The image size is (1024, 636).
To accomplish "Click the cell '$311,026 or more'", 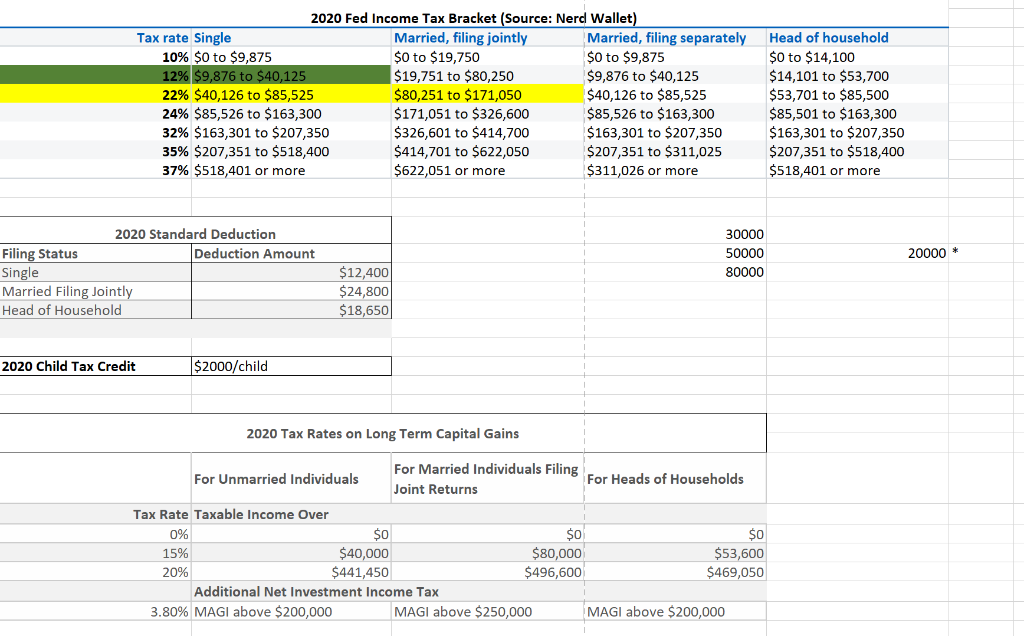I will point(675,170).
